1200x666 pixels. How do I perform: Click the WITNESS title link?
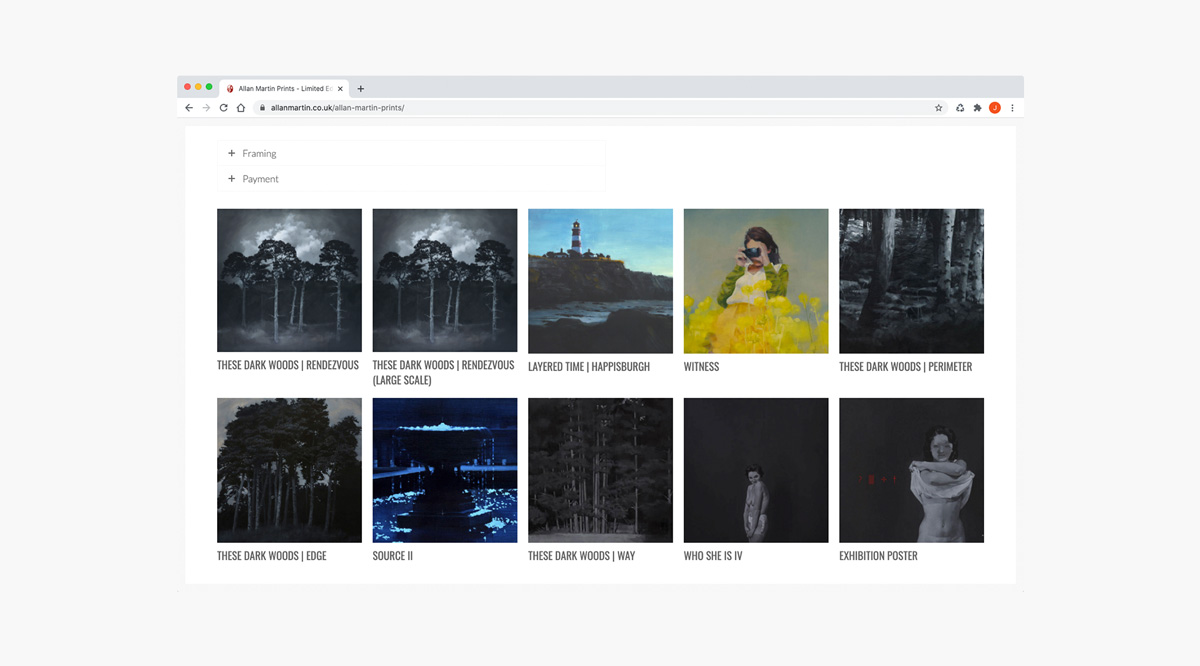click(701, 367)
